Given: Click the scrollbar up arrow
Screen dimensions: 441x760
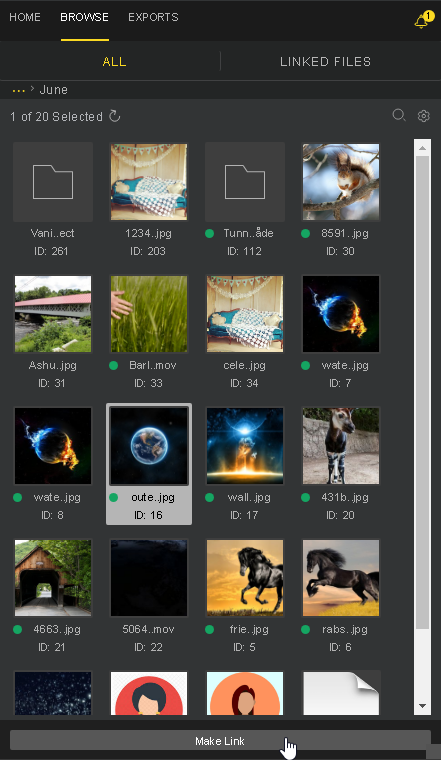Looking at the screenshot, I should (422, 148).
